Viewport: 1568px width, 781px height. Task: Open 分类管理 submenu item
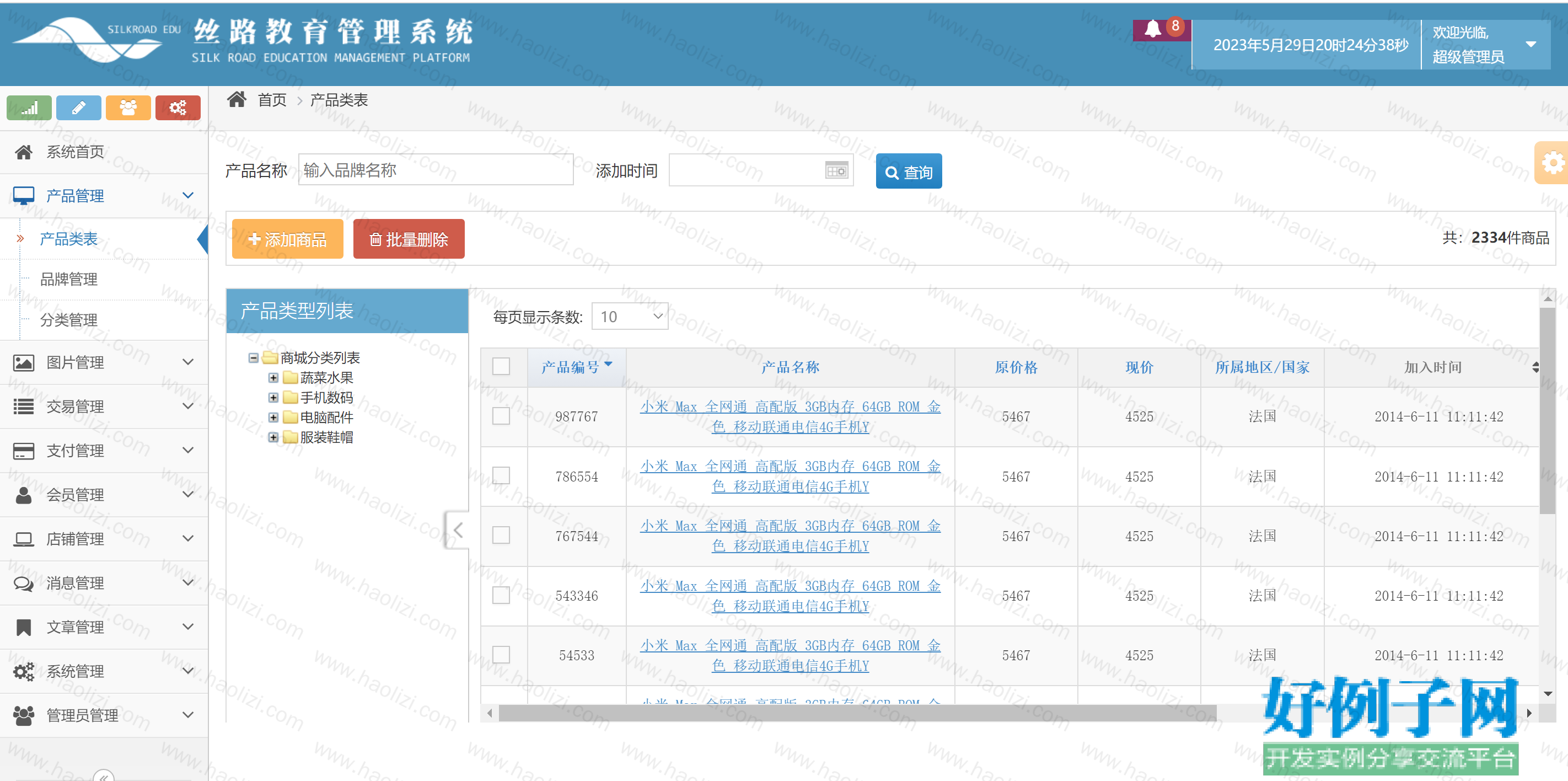click(68, 319)
